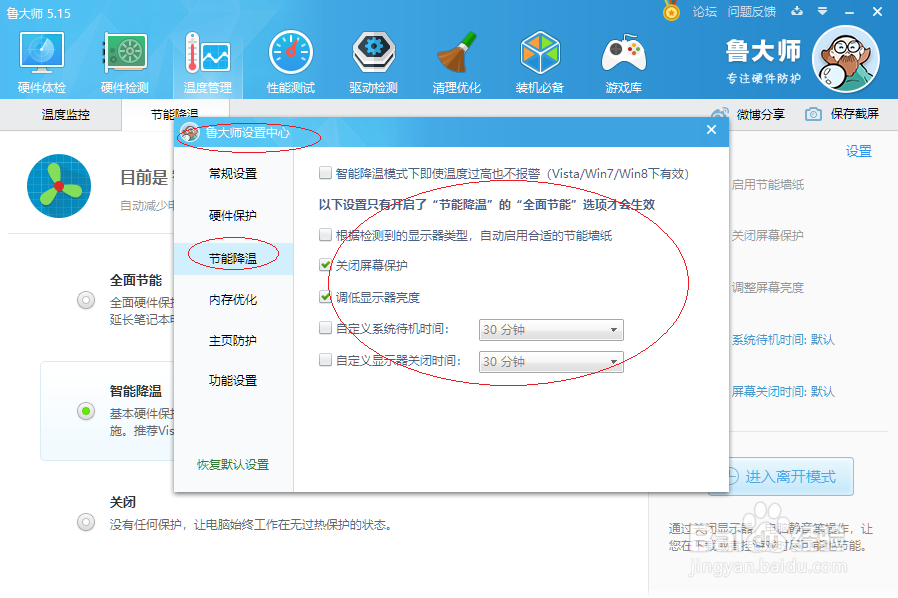Open 游戏库 game controller icon
Screen dimensions: 898x598
coord(623,53)
